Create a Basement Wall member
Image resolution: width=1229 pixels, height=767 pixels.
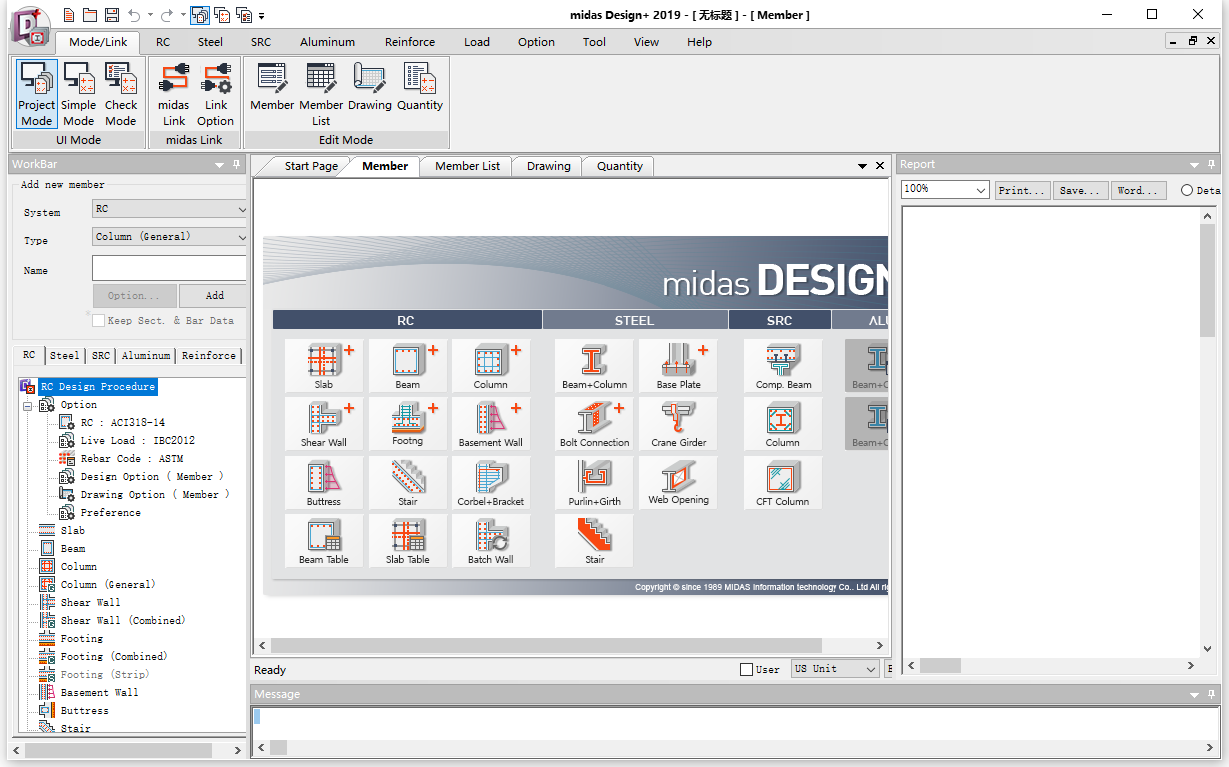tap(490, 424)
